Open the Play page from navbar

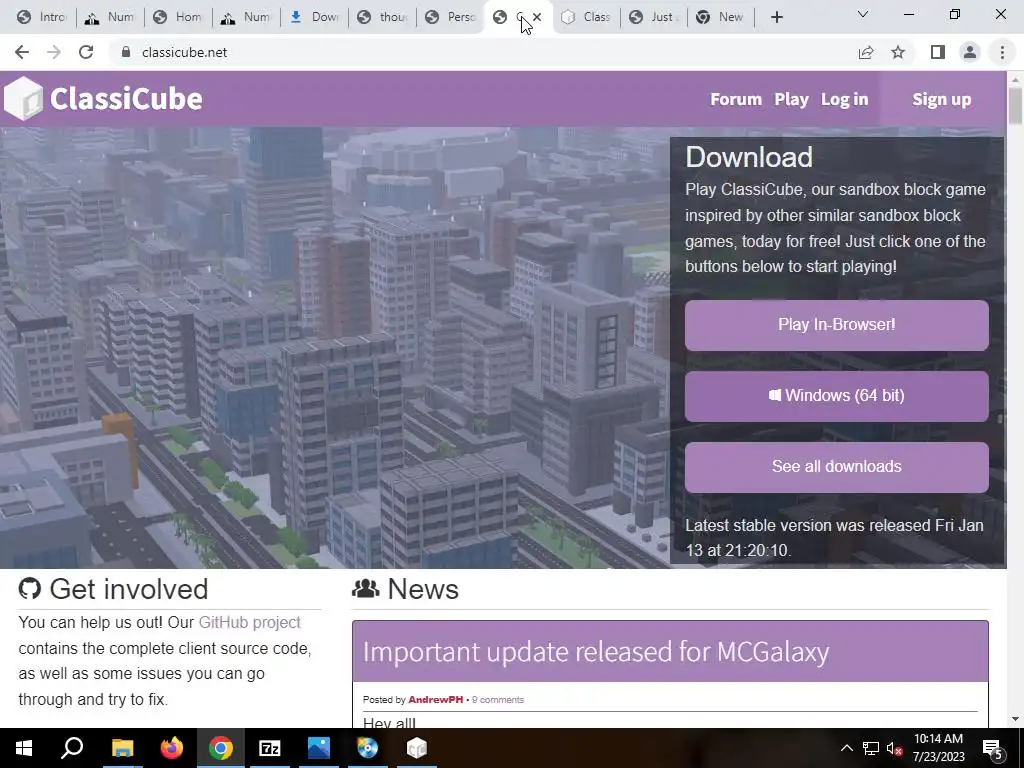tap(791, 99)
